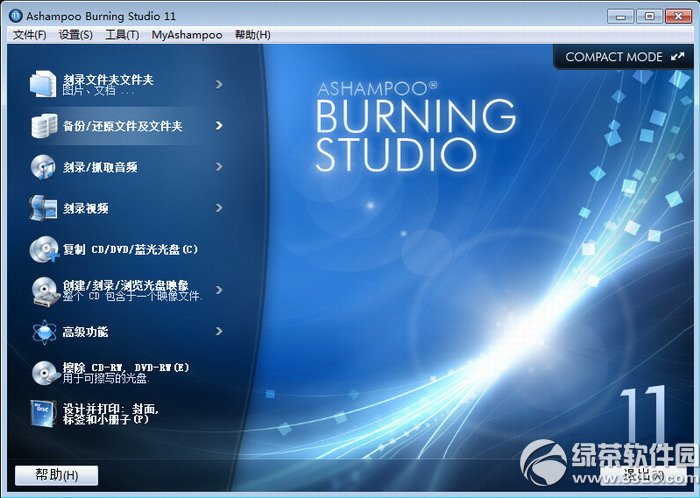
Task: Expand the 刻录视频 arrow
Action: [219, 208]
